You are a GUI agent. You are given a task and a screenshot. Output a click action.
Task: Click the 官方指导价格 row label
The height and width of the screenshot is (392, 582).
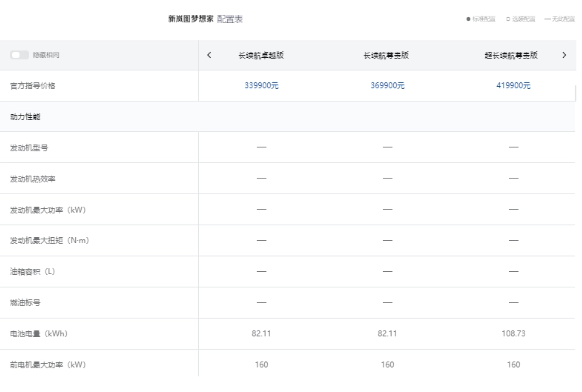point(33,86)
